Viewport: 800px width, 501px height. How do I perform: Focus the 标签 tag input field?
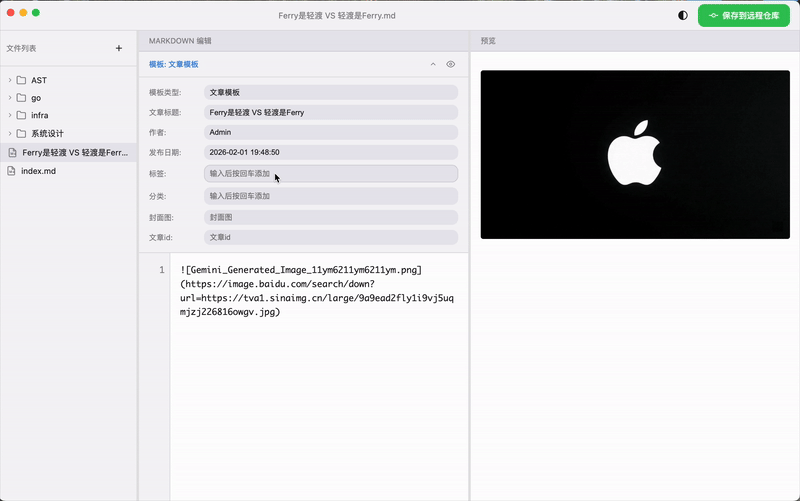tap(331, 173)
